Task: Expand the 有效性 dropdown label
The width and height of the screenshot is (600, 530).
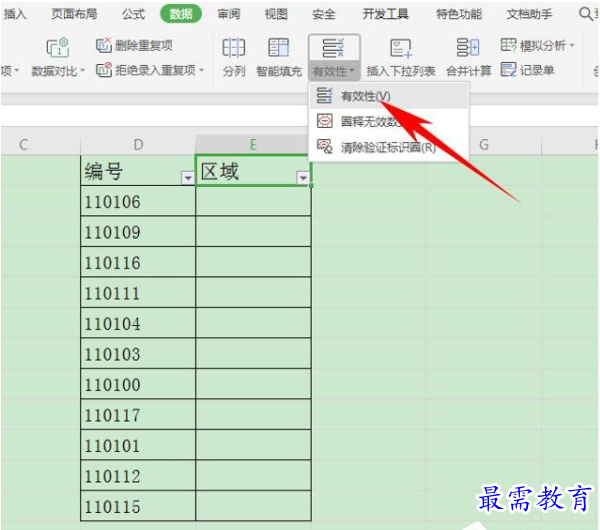Action: (334, 71)
